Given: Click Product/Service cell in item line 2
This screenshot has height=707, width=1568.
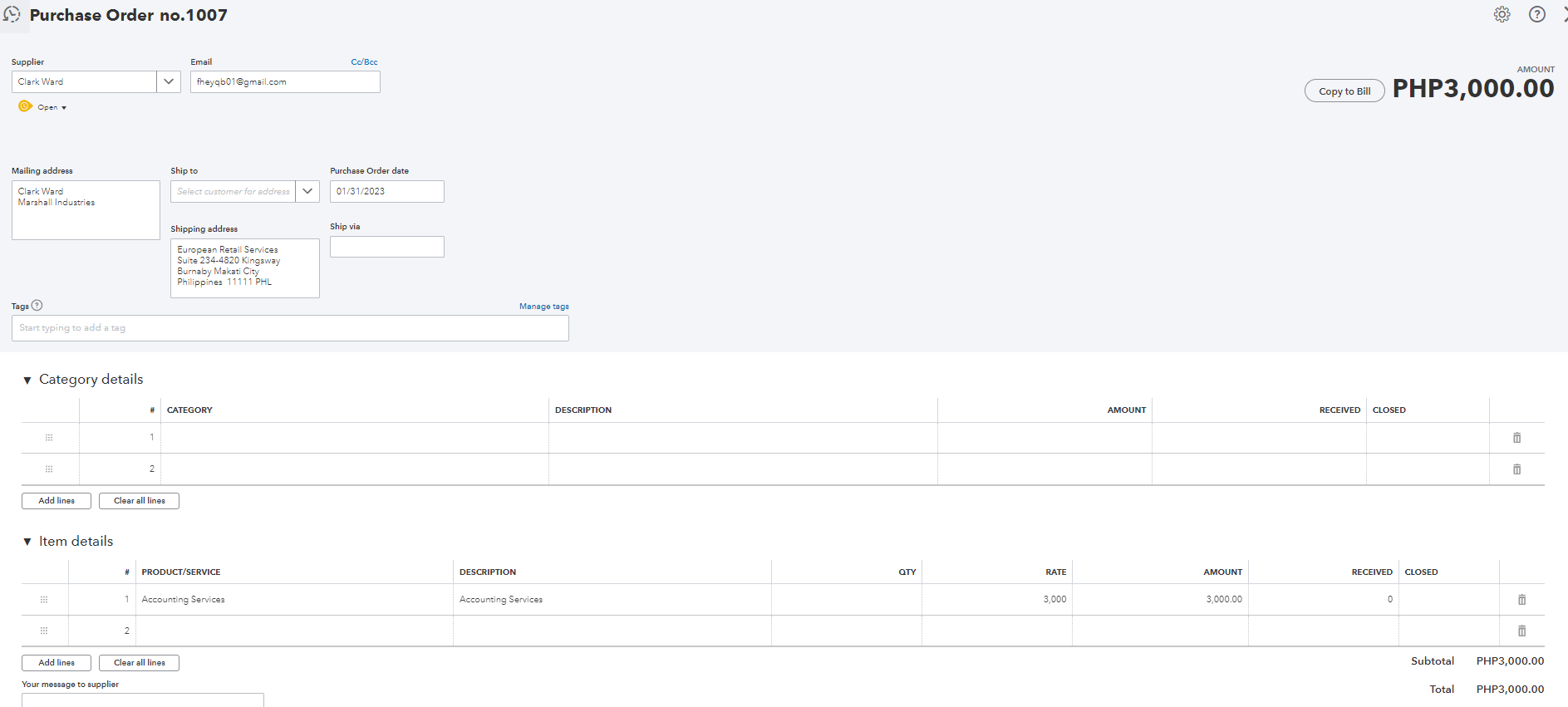Looking at the screenshot, I should pos(294,631).
